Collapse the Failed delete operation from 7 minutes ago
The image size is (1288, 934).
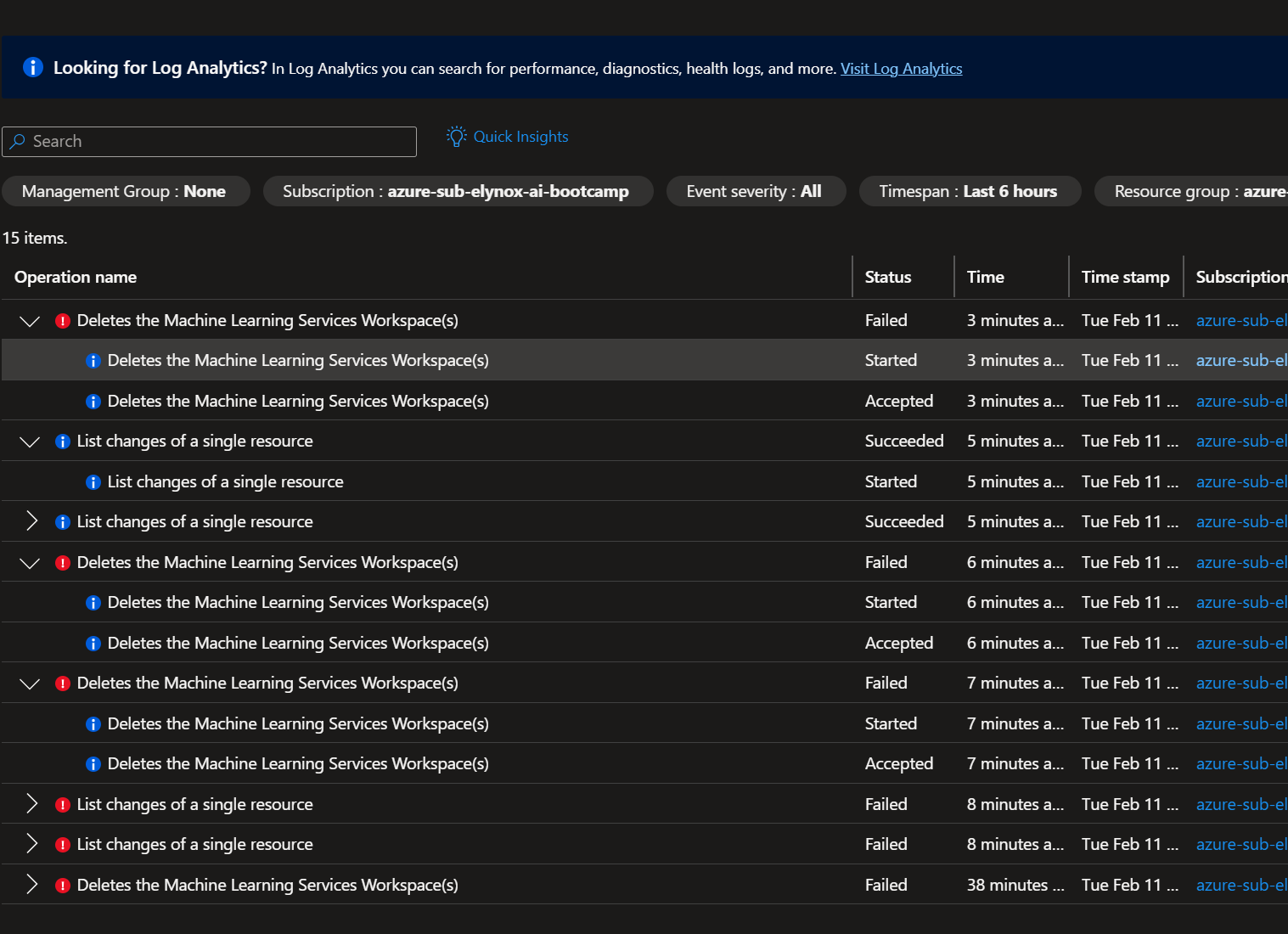pyautogui.click(x=30, y=684)
